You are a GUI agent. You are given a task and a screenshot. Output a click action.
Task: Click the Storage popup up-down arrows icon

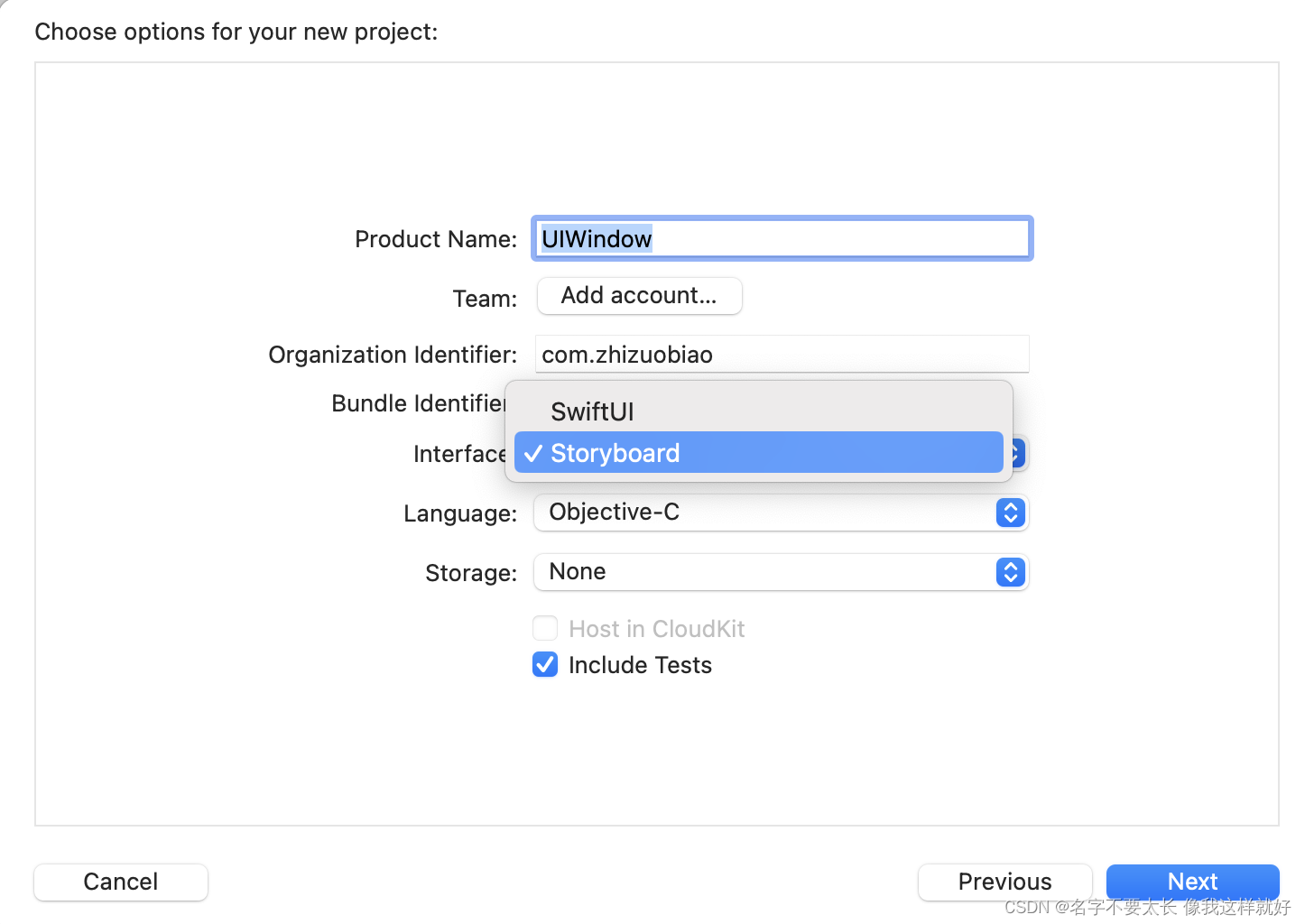click(x=1010, y=572)
